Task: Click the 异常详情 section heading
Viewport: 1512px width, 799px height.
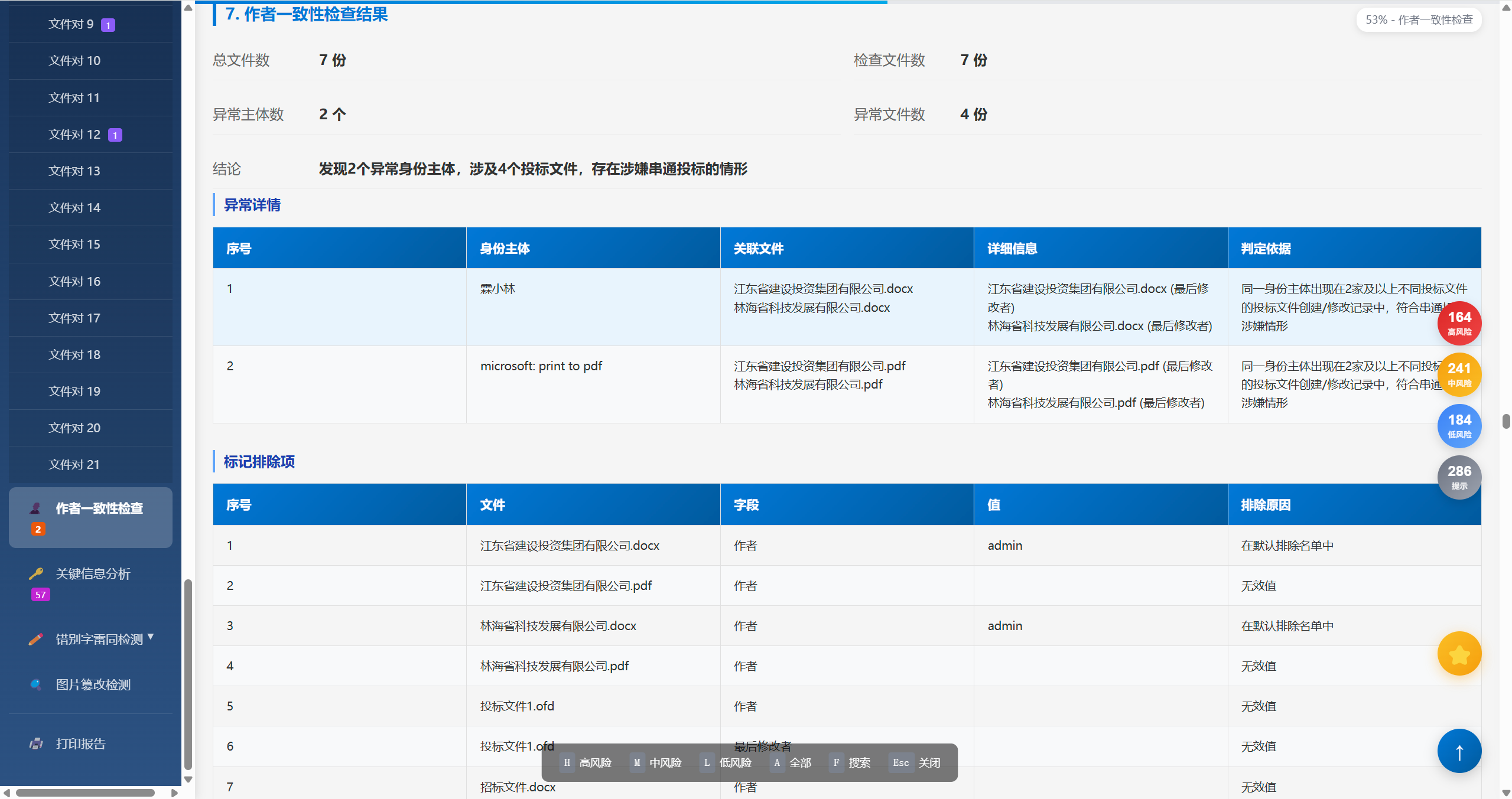Action: [x=252, y=205]
